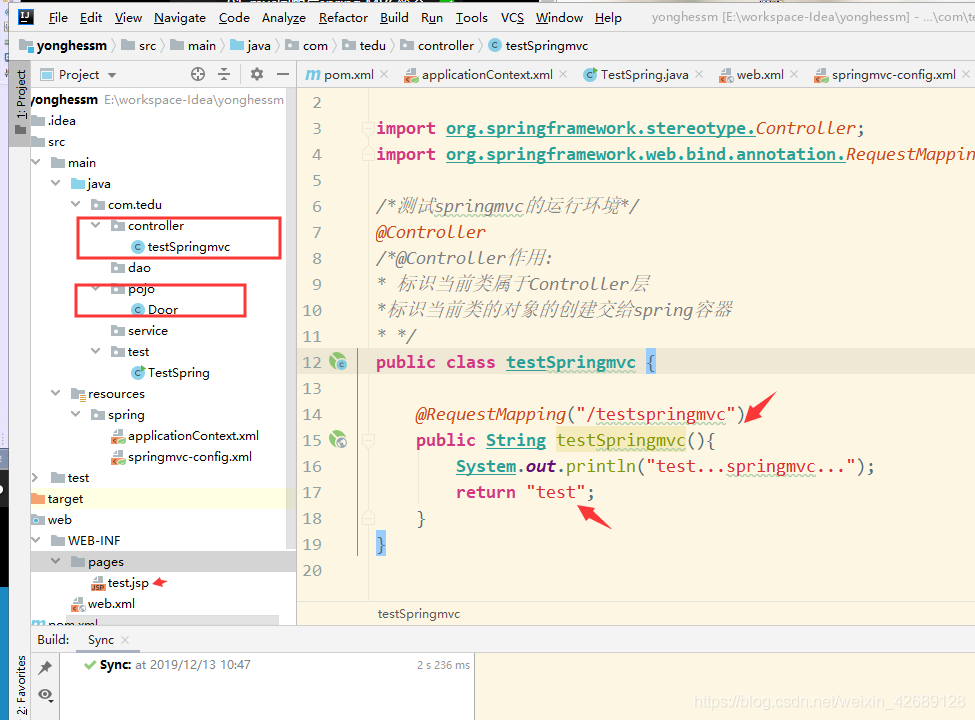The width and height of the screenshot is (975, 720).
Task: Collapse the WEB-INF folder chevron
Action: point(36,540)
